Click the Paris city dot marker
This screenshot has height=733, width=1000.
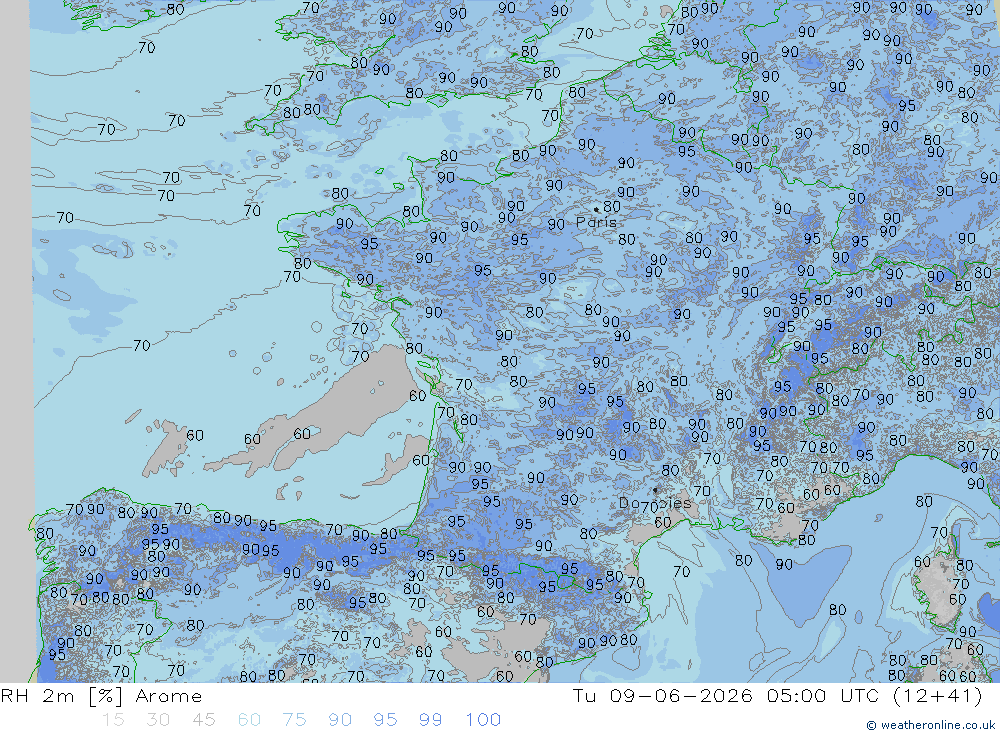(596, 209)
